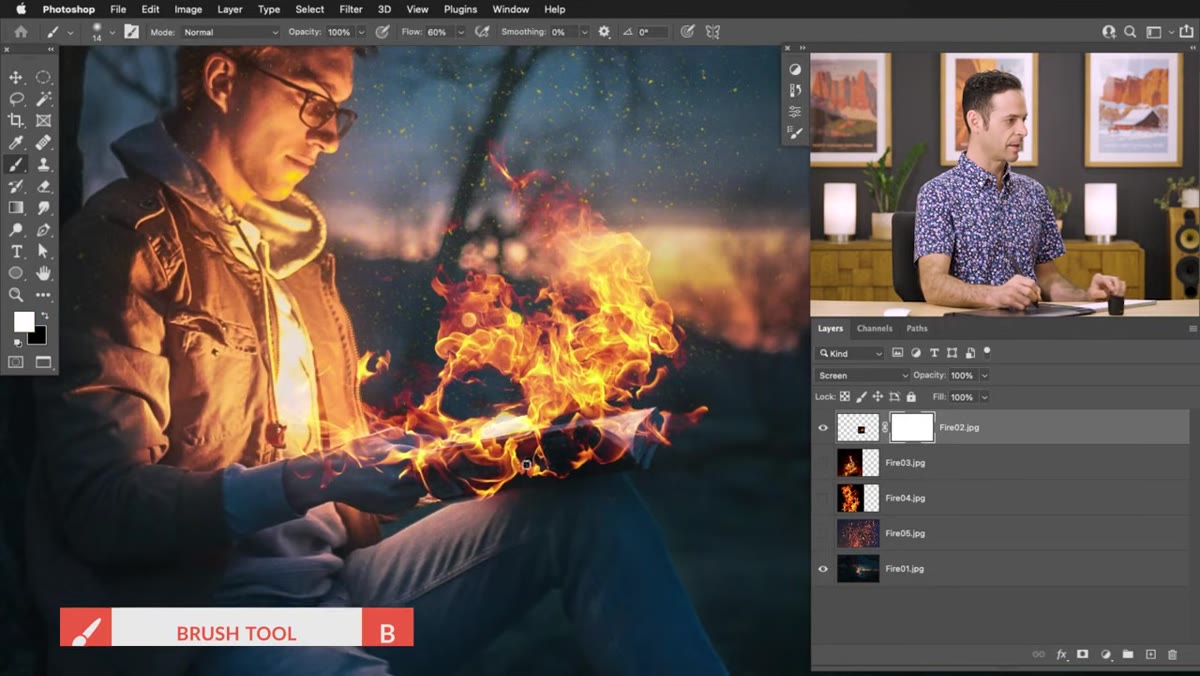Select the Crop tool
The height and width of the screenshot is (676, 1200).
pos(16,121)
